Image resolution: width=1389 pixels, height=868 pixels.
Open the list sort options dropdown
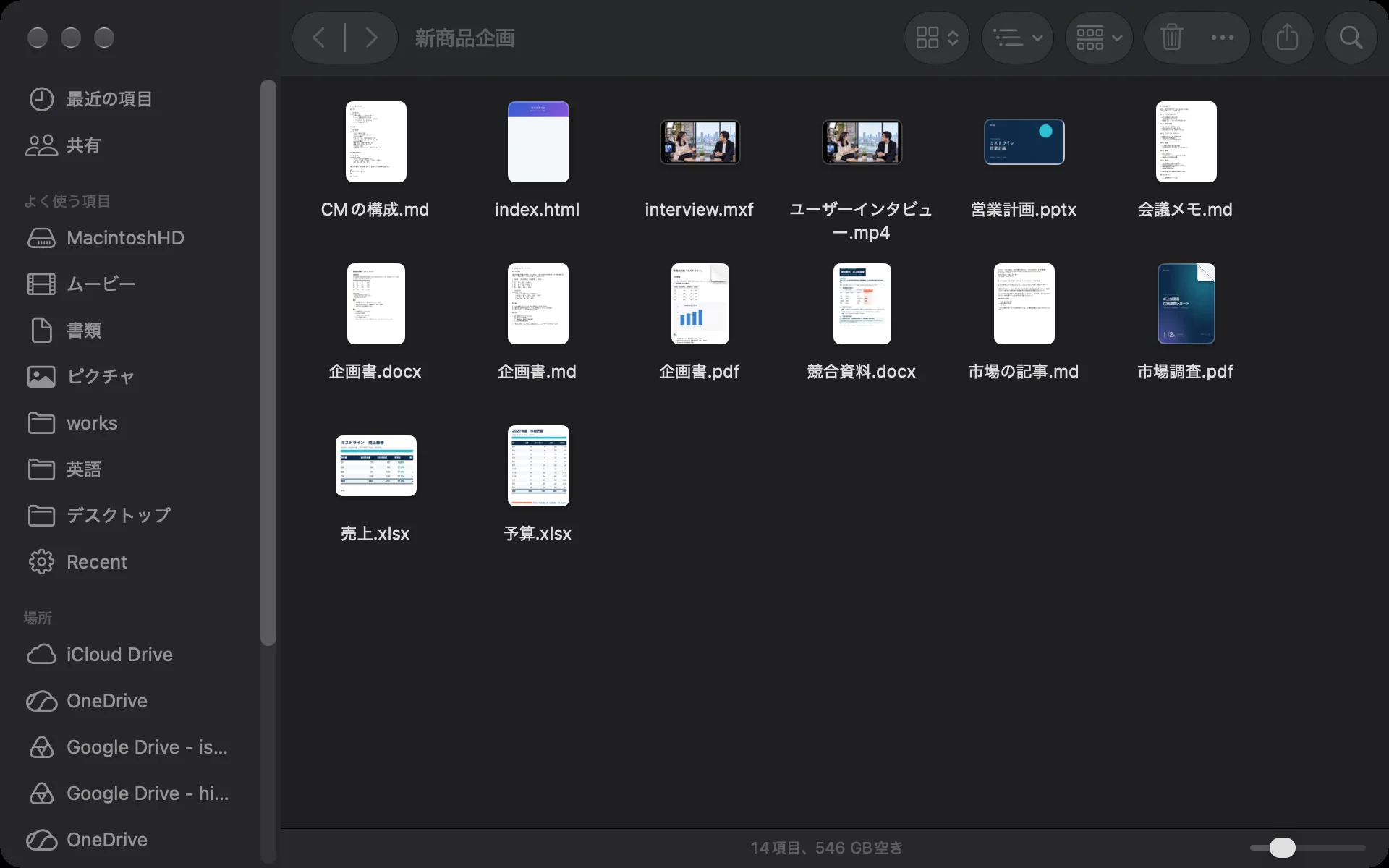1017,38
